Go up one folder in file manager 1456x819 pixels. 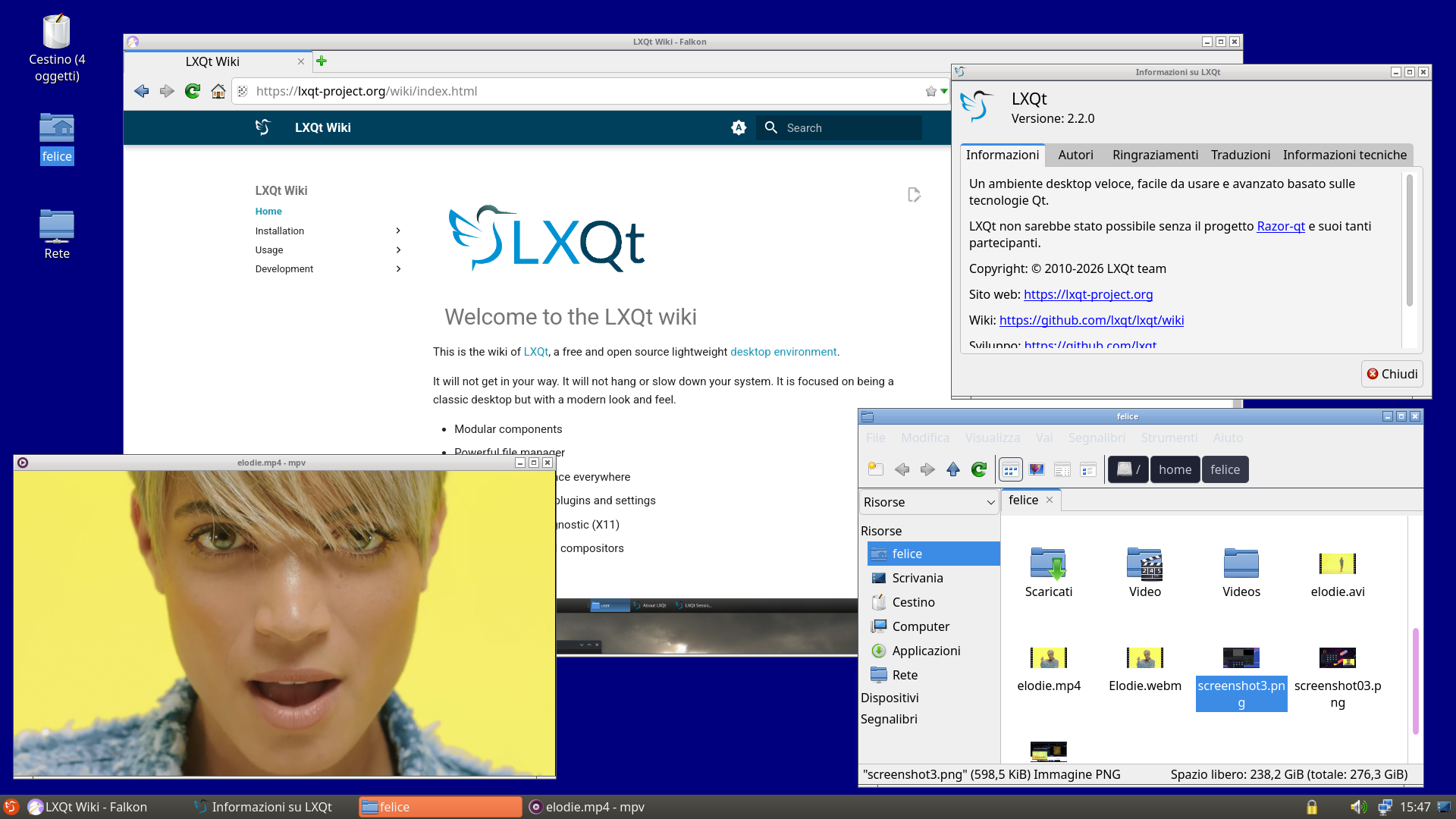point(953,469)
